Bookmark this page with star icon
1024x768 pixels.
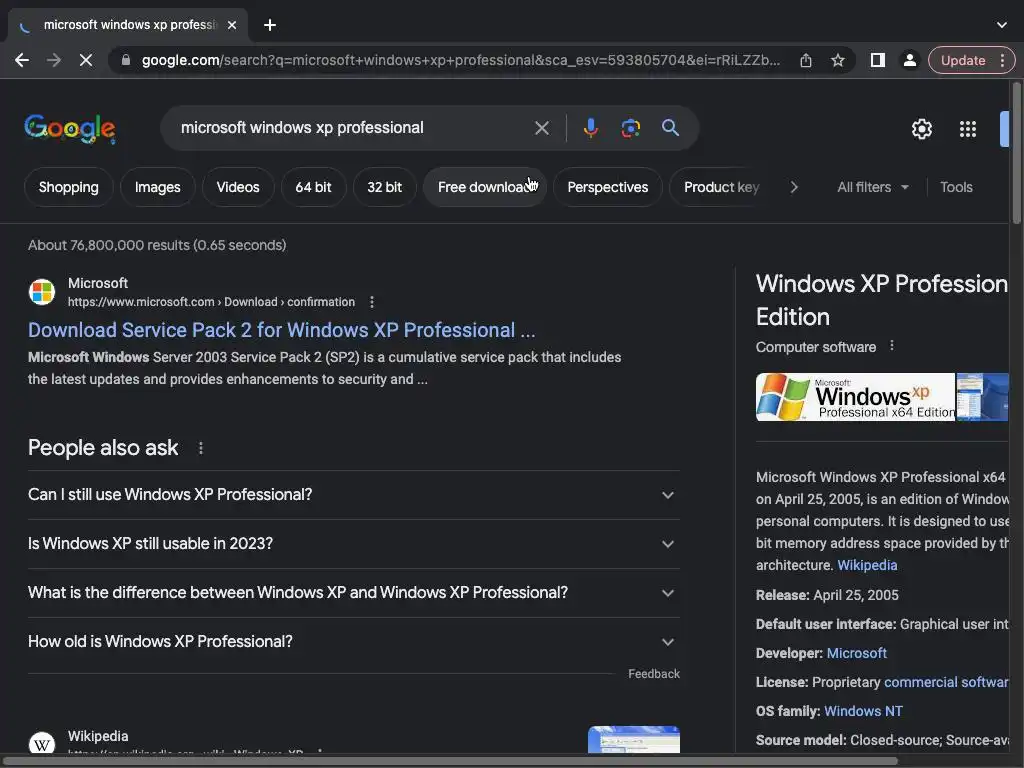[x=838, y=60]
